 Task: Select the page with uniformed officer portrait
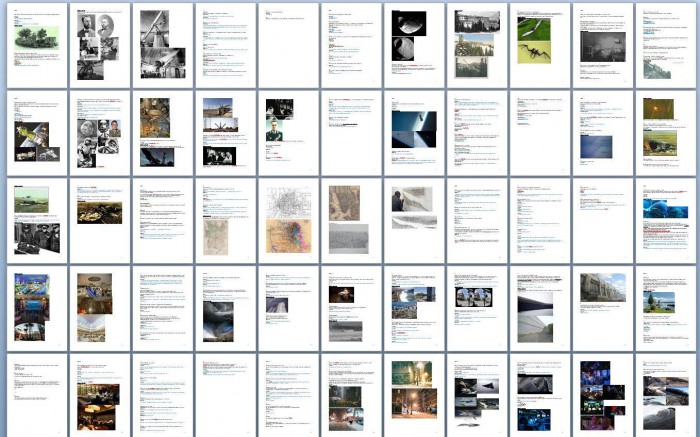[x=286, y=131]
